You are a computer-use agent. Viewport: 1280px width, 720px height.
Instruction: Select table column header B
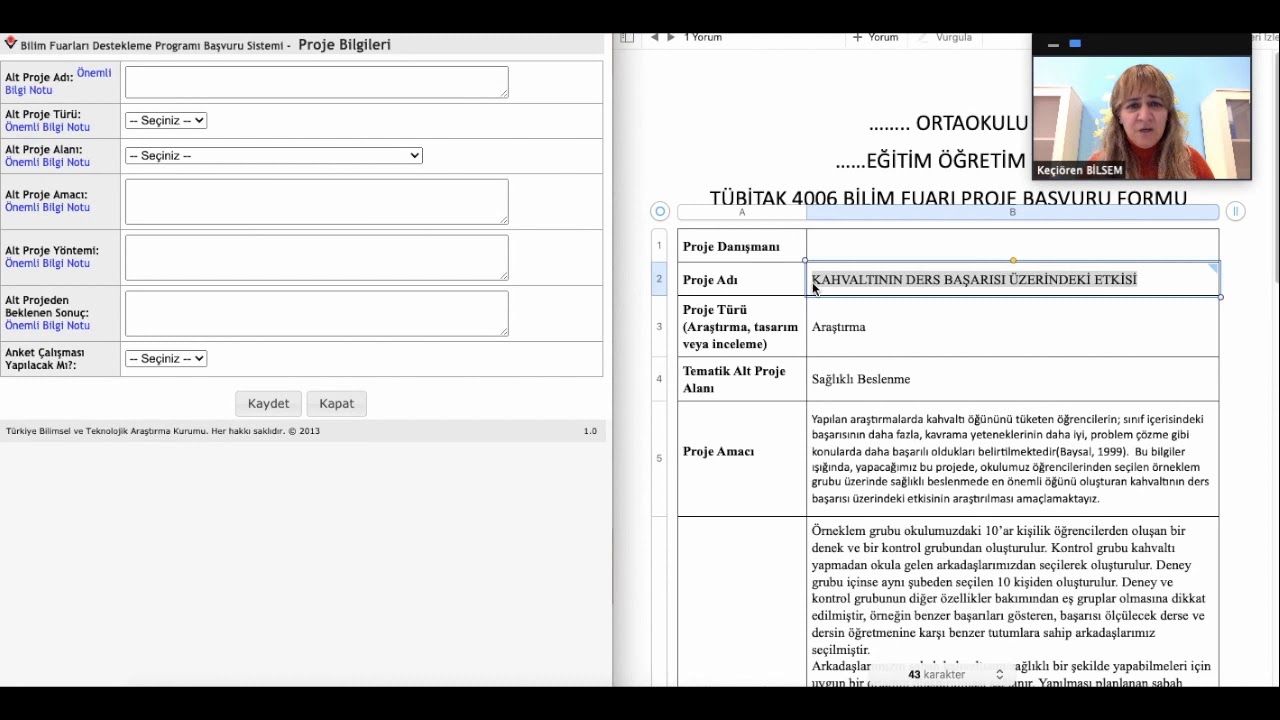(1012, 212)
